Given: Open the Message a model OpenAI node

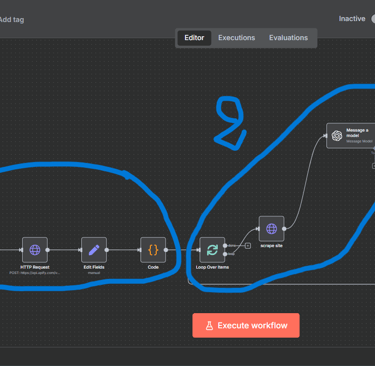Looking at the screenshot, I should (x=351, y=136).
